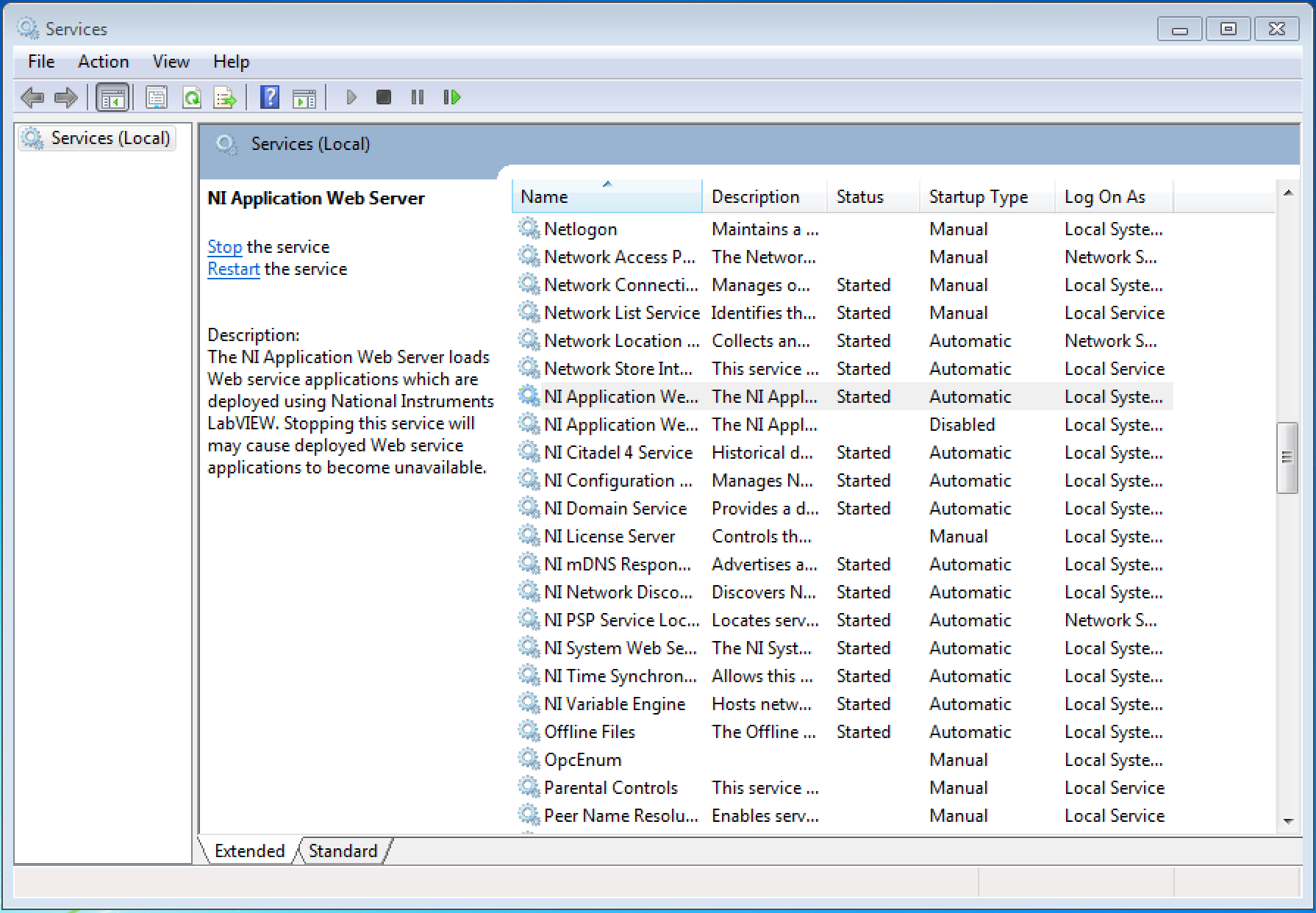Viewport: 1316px width, 913px height.
Task: Open the Help menu
Action: [x=232, y=62]
